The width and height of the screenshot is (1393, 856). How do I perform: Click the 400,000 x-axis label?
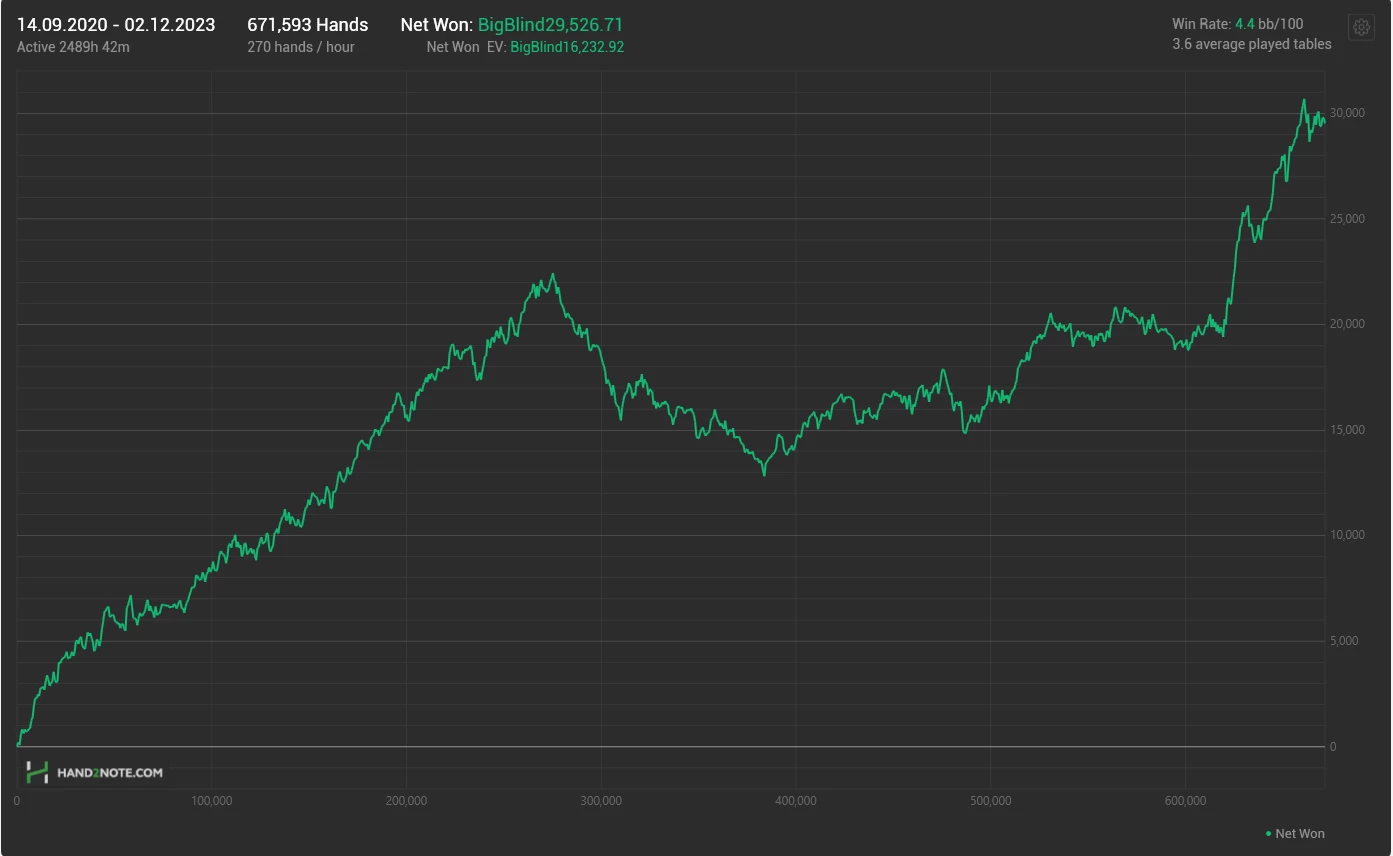click(x=795, y=801)
